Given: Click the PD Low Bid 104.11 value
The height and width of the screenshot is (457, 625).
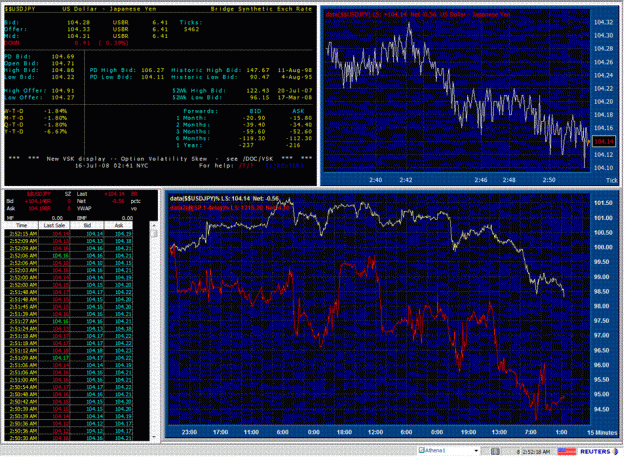Looking at the screenshot, I should pyautogui.click(x=153, y=77).
